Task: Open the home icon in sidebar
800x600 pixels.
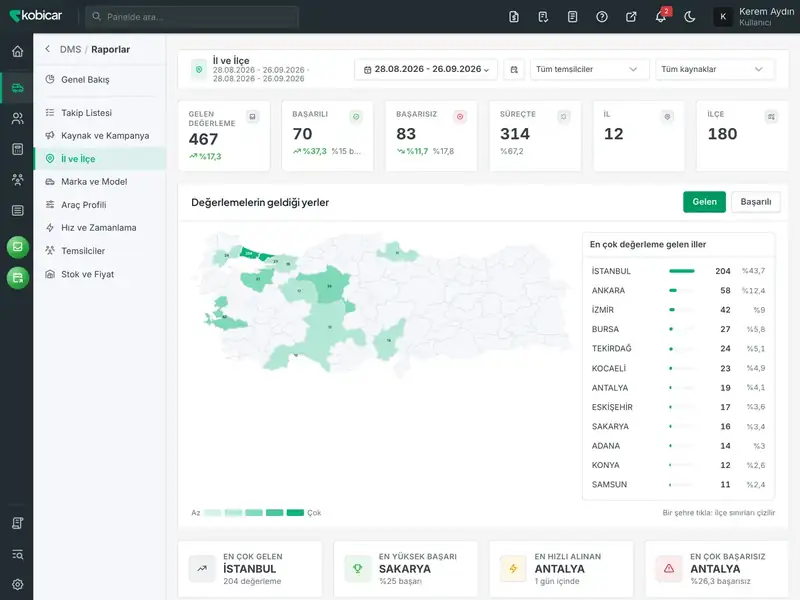Action: [17, 51]
